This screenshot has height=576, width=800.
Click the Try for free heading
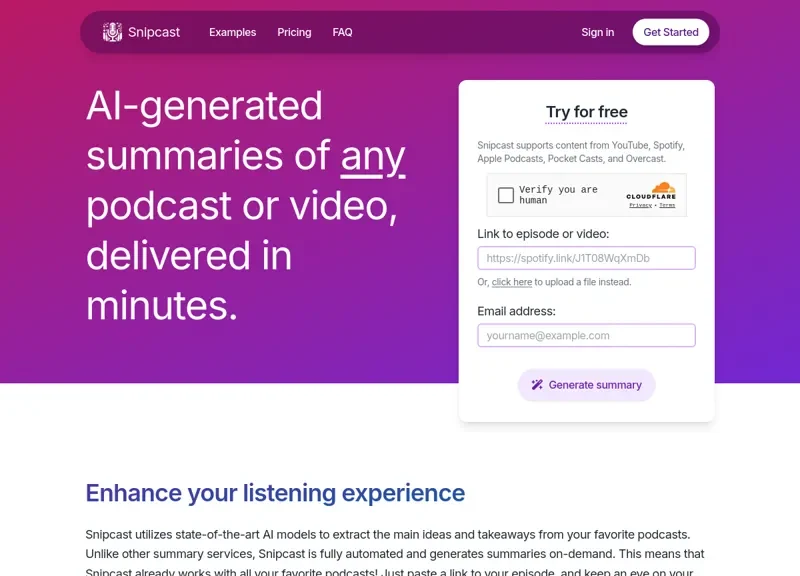tap(586, 112)
